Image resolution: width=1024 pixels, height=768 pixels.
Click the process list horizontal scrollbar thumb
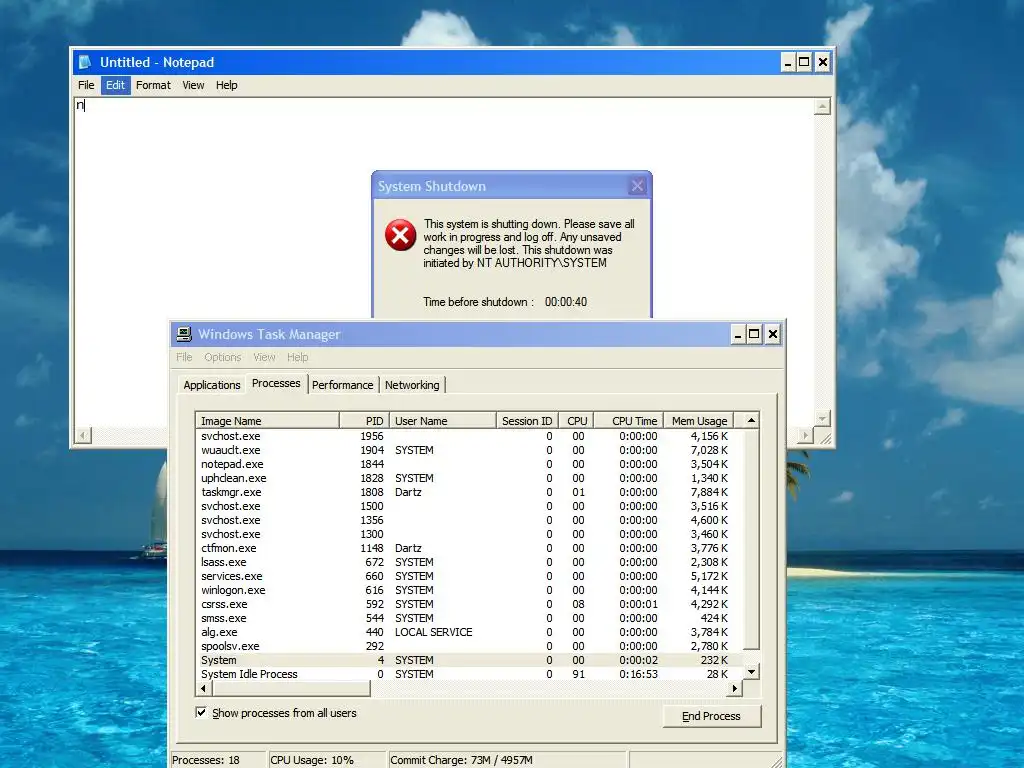(291, 688)
